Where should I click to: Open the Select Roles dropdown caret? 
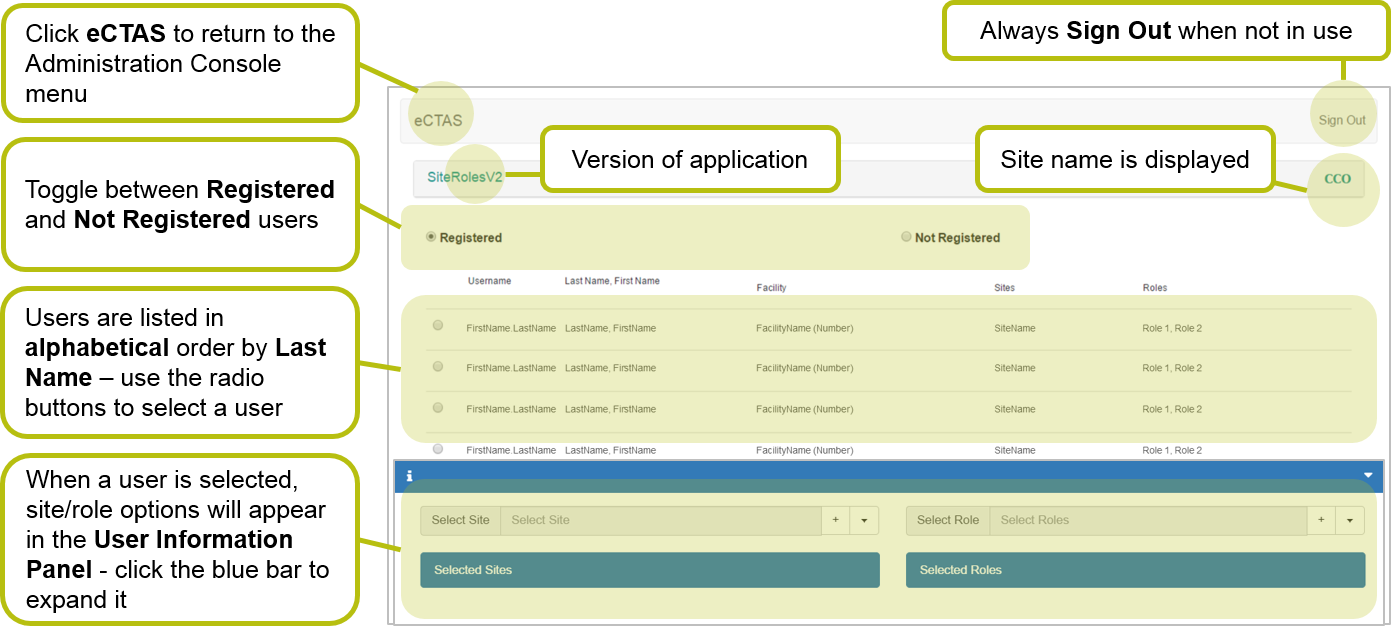click(1350, 520)
